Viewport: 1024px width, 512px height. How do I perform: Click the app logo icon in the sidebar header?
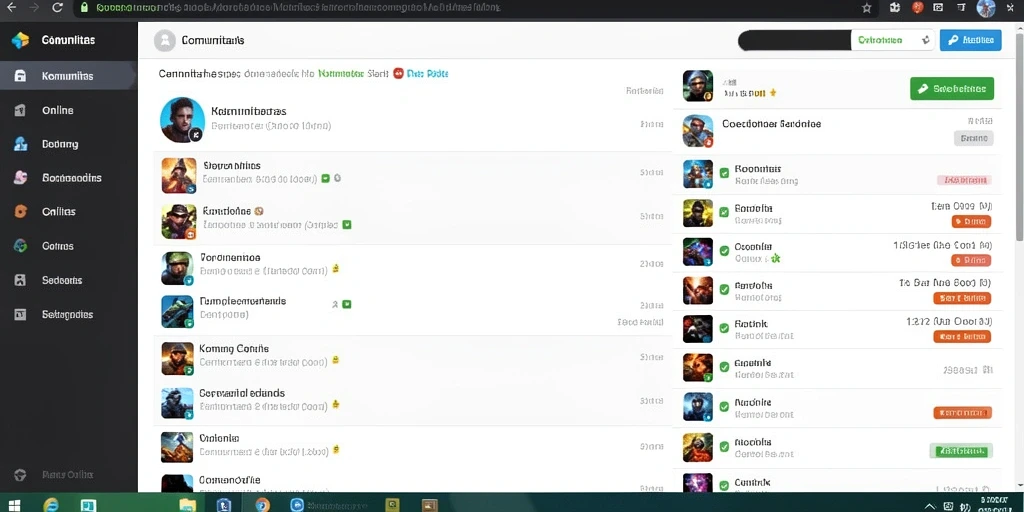[x=20, y=40]
